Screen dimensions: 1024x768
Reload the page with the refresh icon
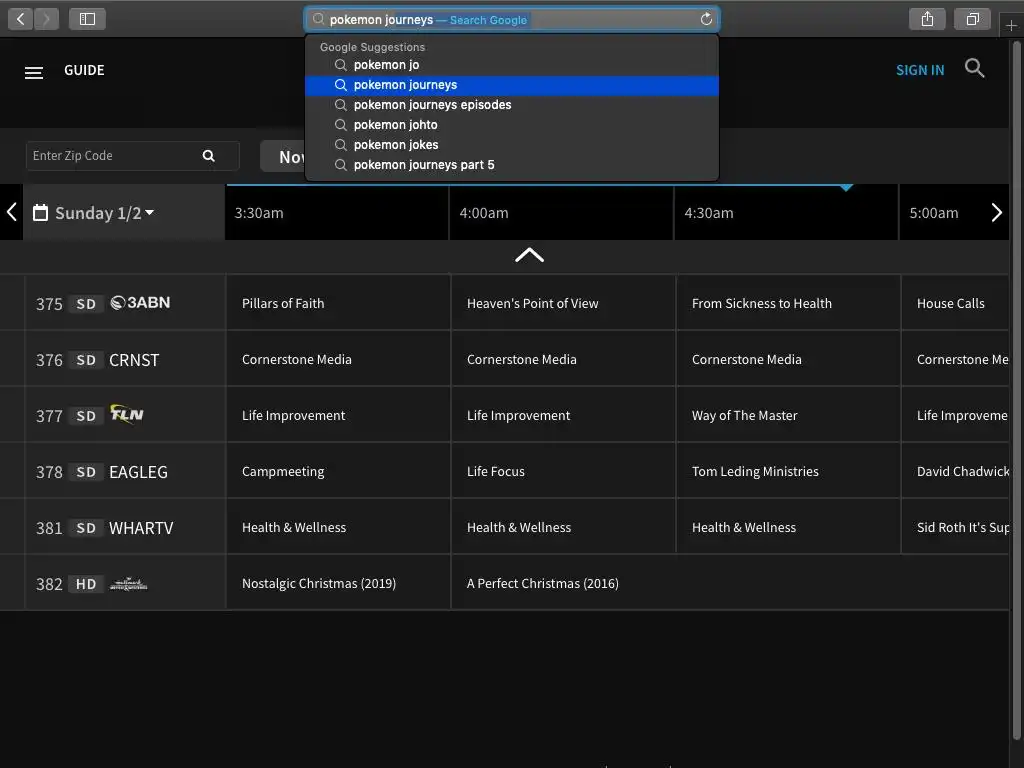pyautogui.click(x=706, y=19)
